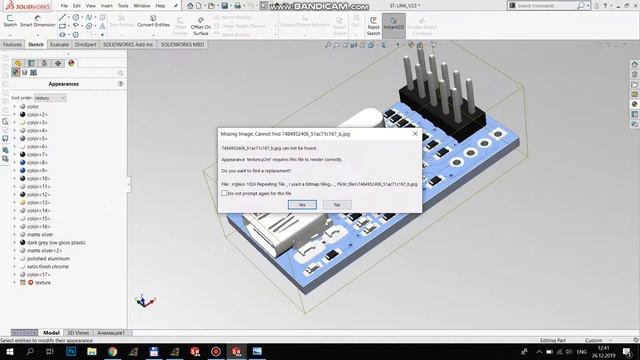Click the help icon beside Appearances
Viewport: 640px width, 360px height.
point(120,84)
